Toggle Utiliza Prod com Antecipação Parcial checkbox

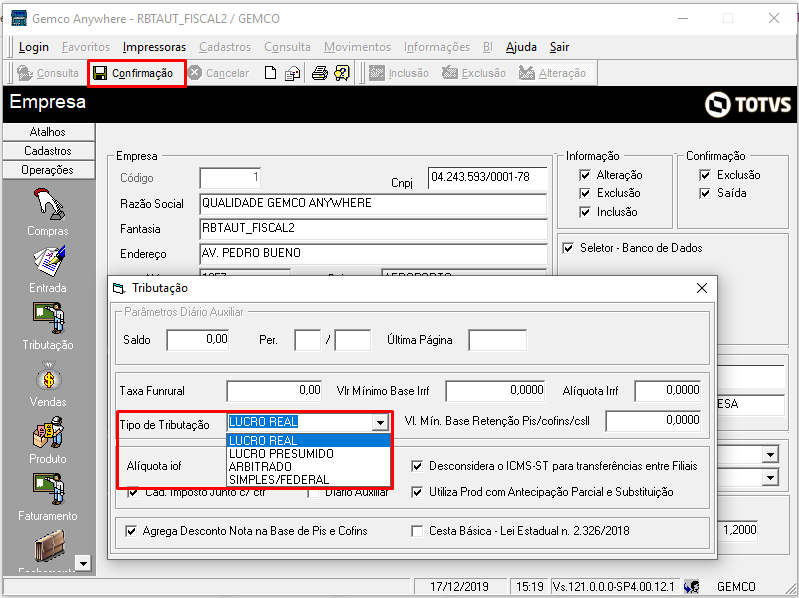(417, 492)
